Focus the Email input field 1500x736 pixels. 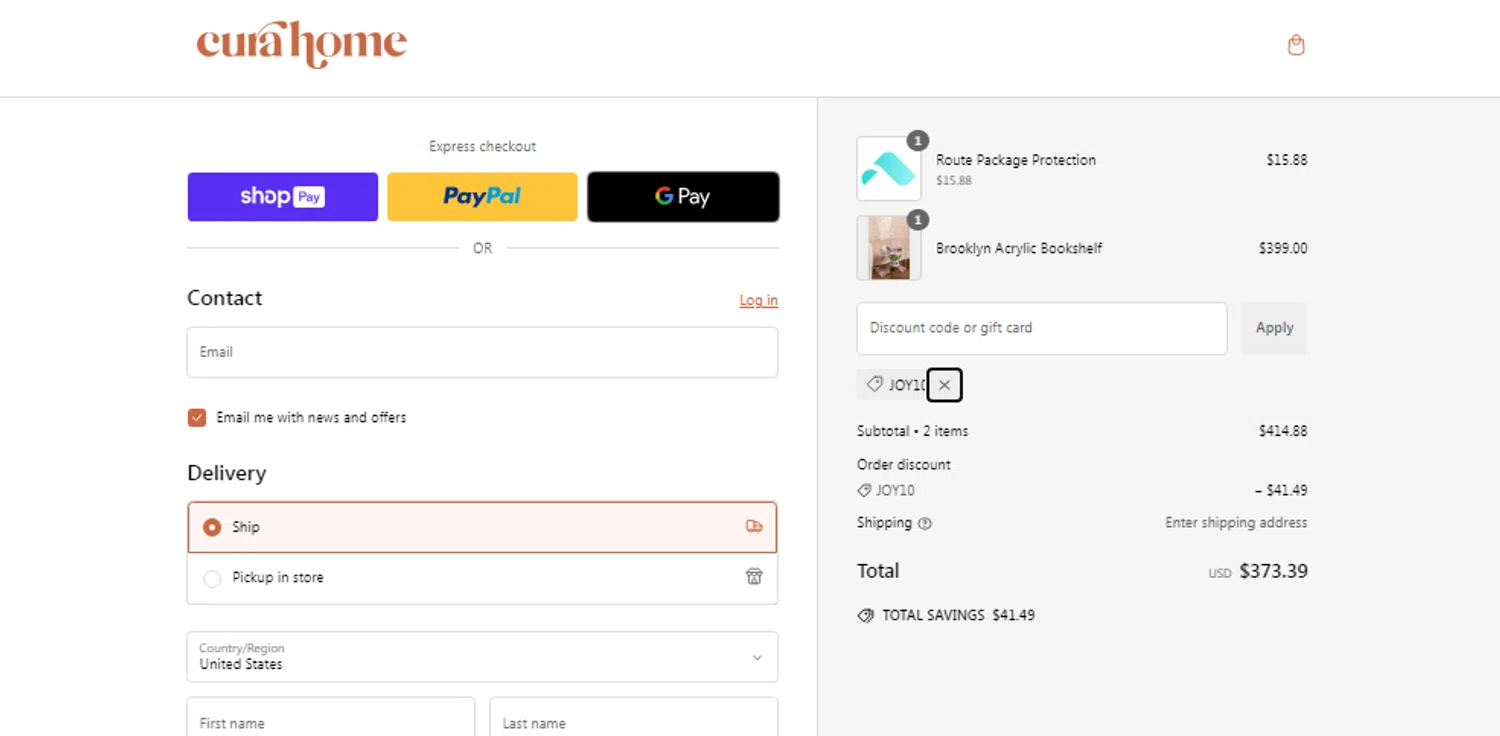(x=482, y=352)
